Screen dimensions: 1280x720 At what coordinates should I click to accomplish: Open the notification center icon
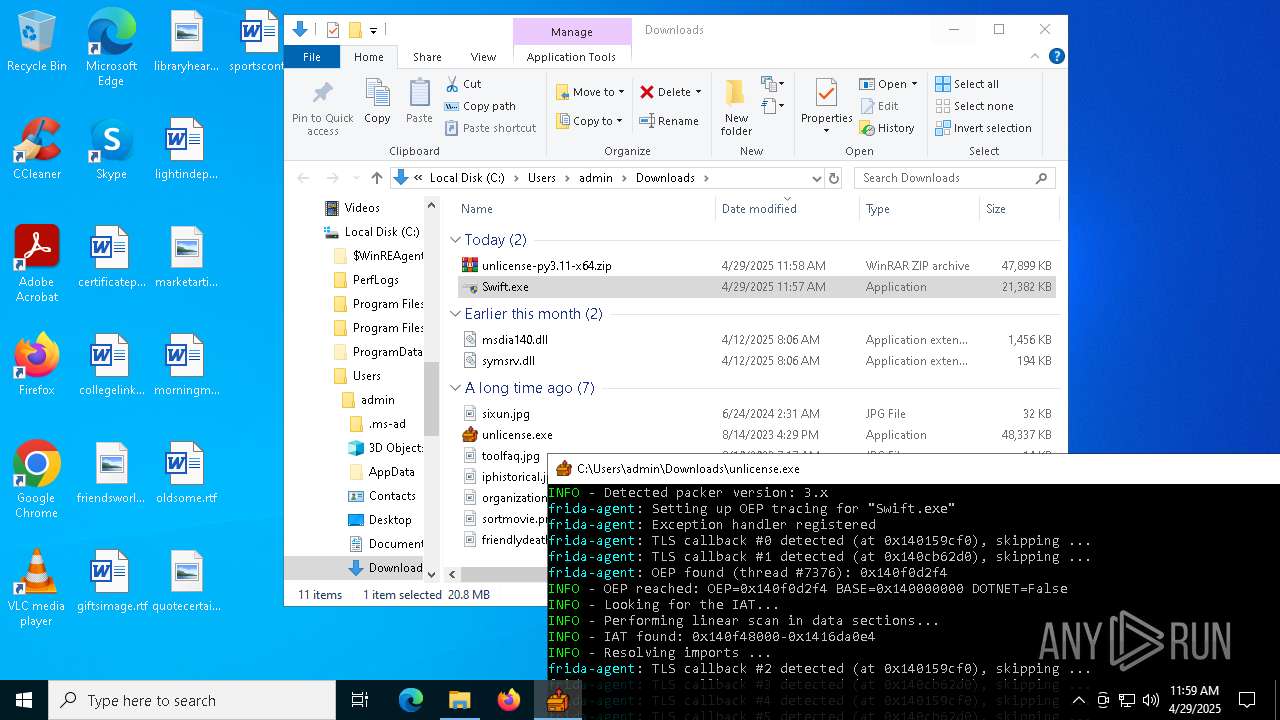point(1247,700)
